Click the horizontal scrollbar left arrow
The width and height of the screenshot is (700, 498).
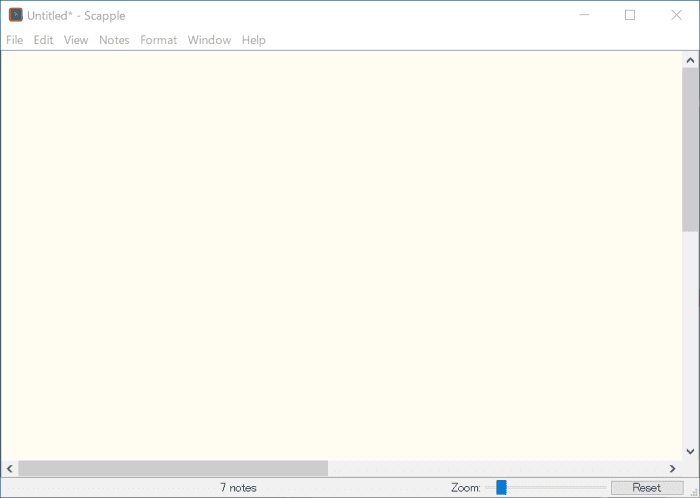9,468
